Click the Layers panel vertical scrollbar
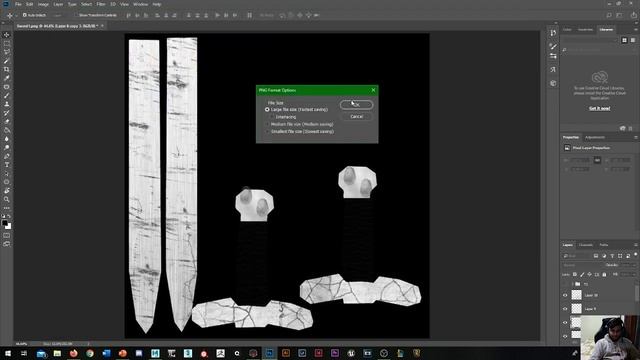 tap(638, 294)
